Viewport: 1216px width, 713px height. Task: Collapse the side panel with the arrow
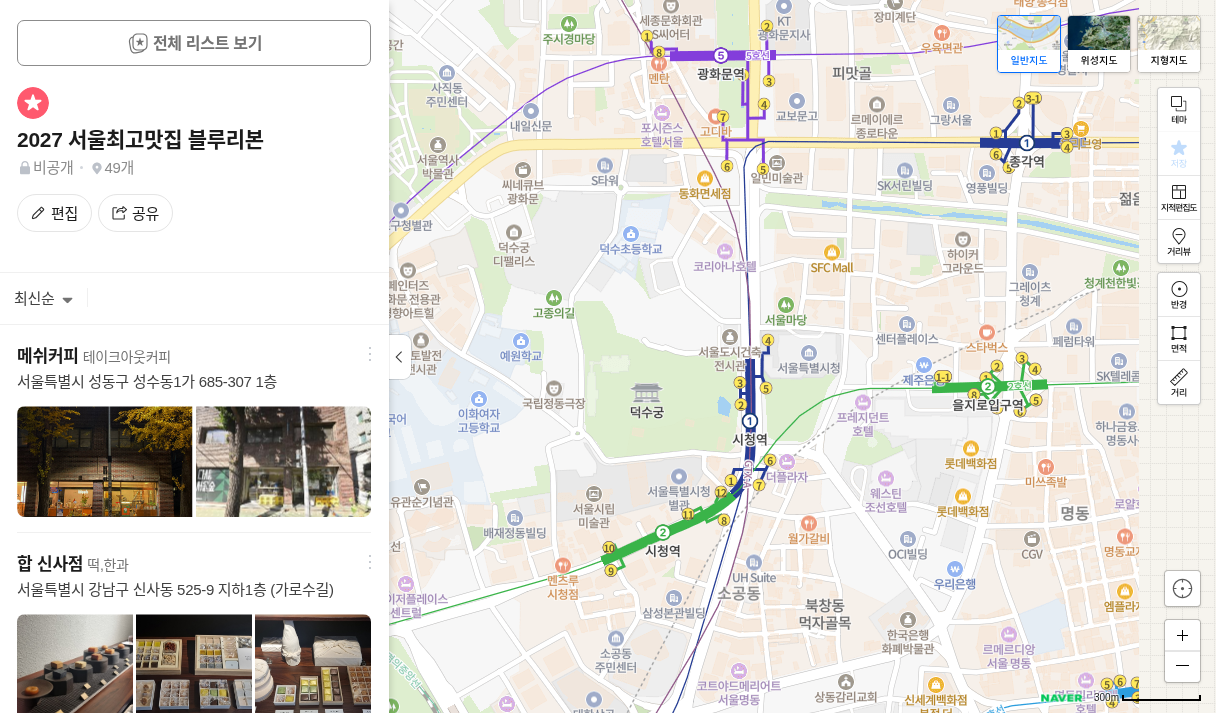coord(399,357)
